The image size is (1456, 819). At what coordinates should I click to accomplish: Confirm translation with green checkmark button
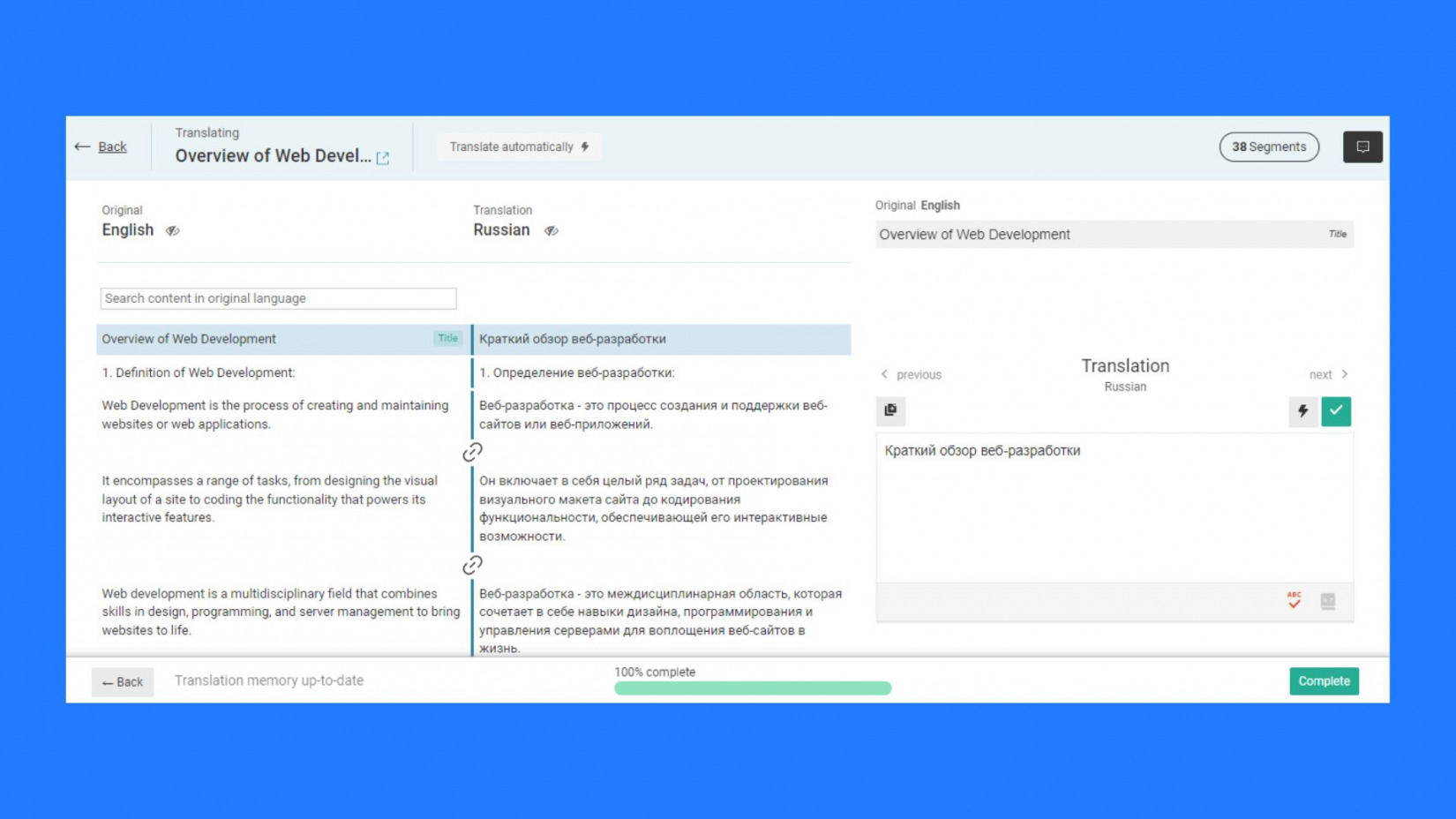point(1336,411)
